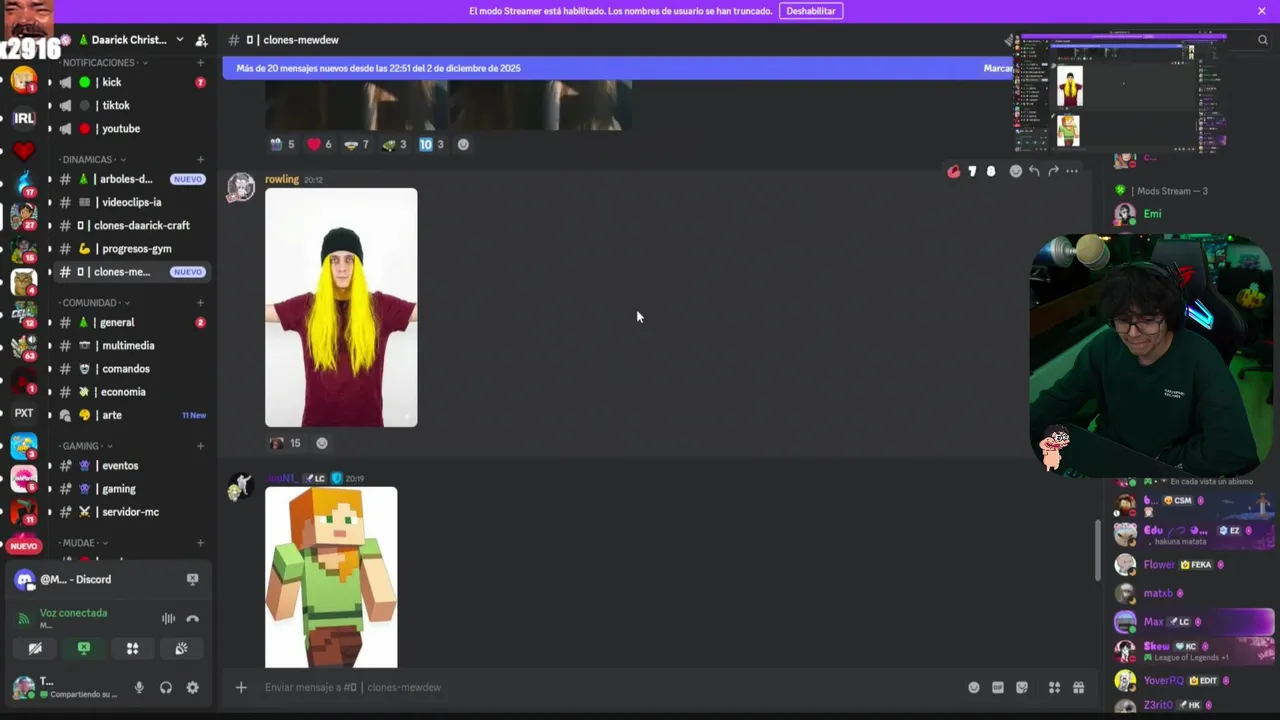
Task: Add reaction under rowling's image
Action: (321, 443)
